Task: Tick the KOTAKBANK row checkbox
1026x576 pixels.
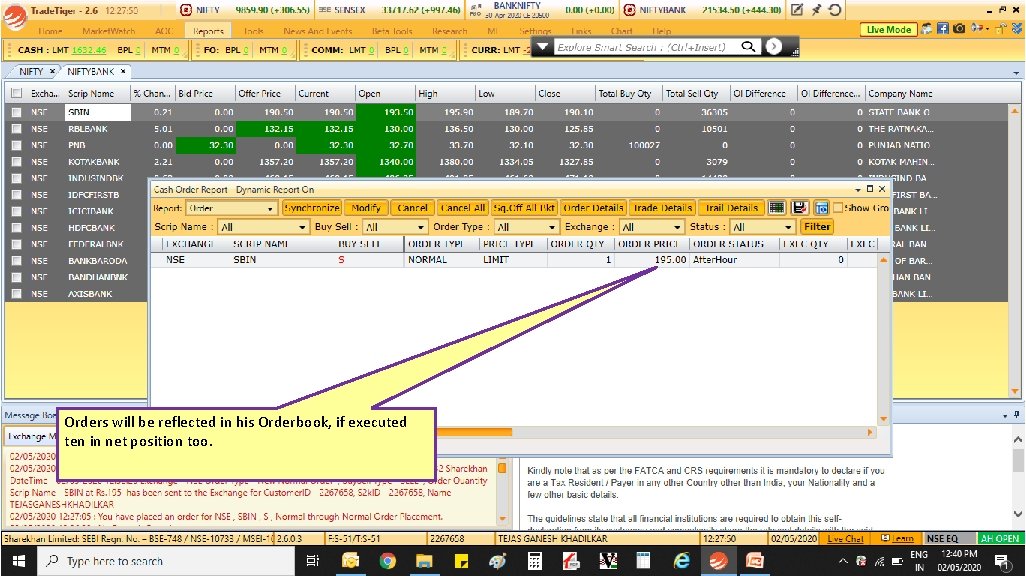Action: (x=16, y=161)
